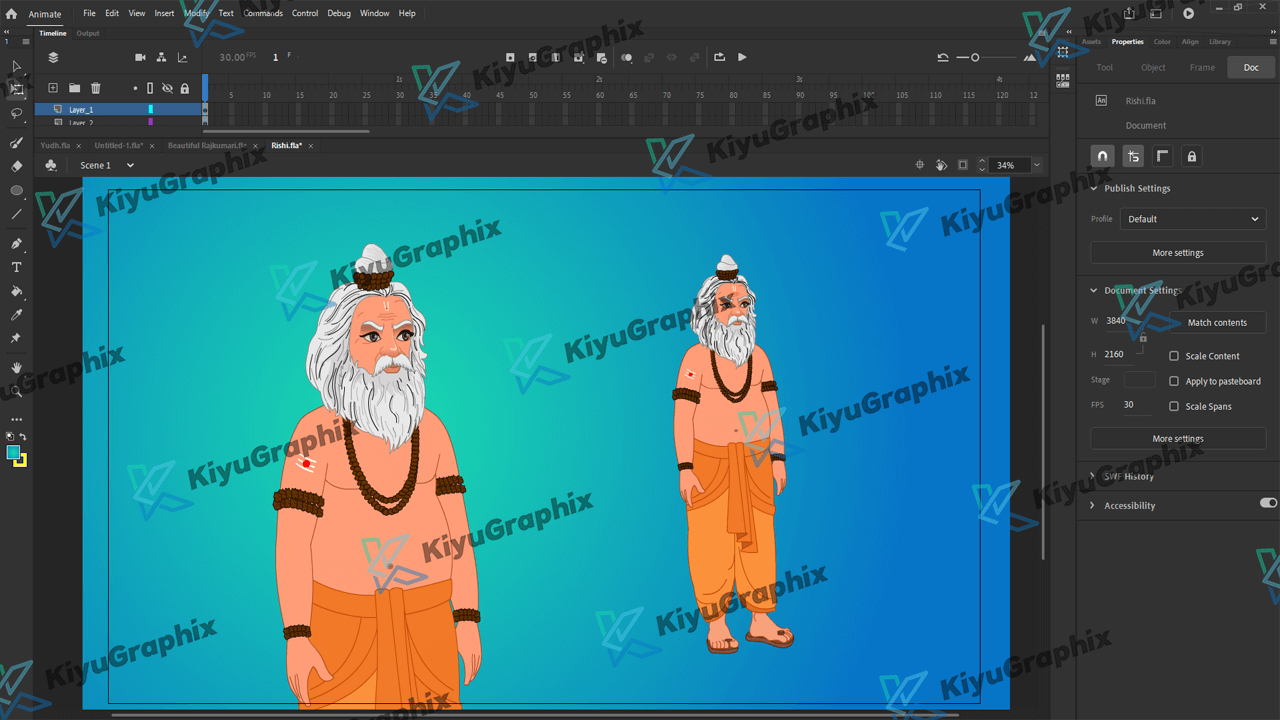Pick the Paint Bucket tool
Viewport: 1280px width, 720px height.
[x=16, y=292]
